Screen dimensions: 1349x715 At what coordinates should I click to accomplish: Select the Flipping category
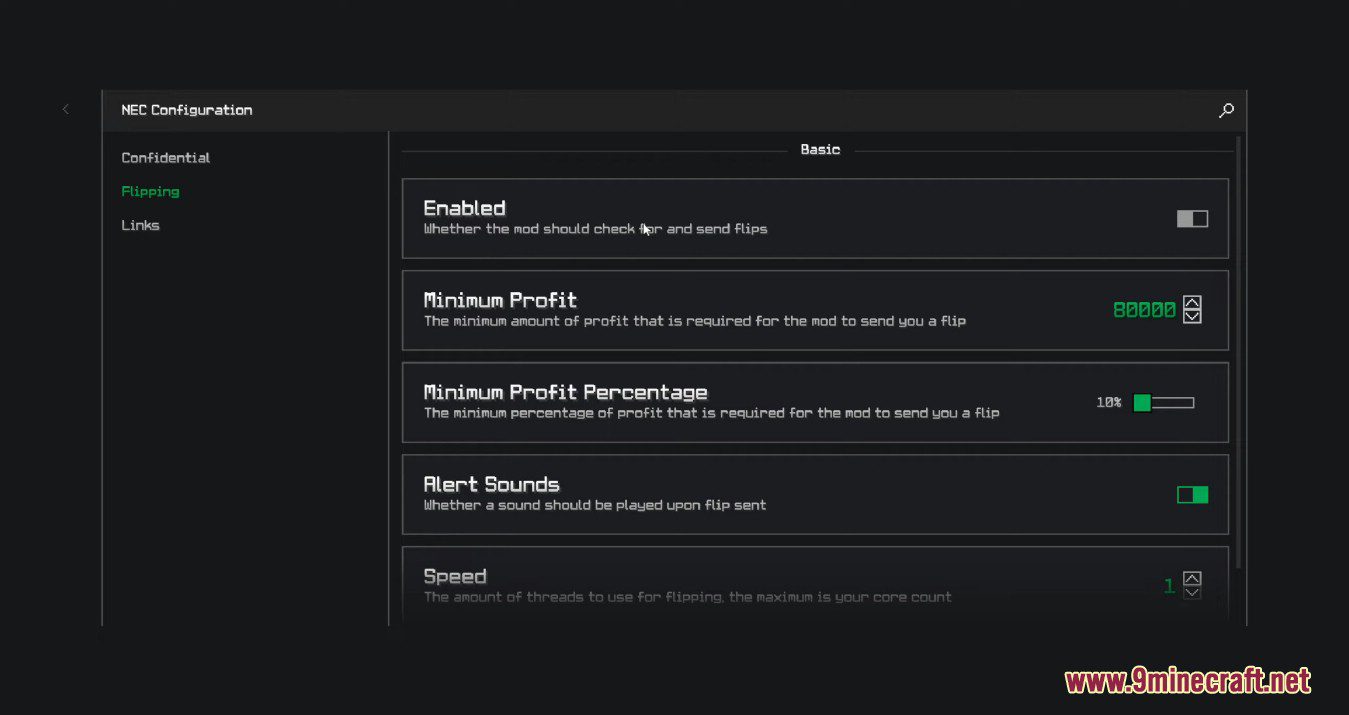[150, 191]
